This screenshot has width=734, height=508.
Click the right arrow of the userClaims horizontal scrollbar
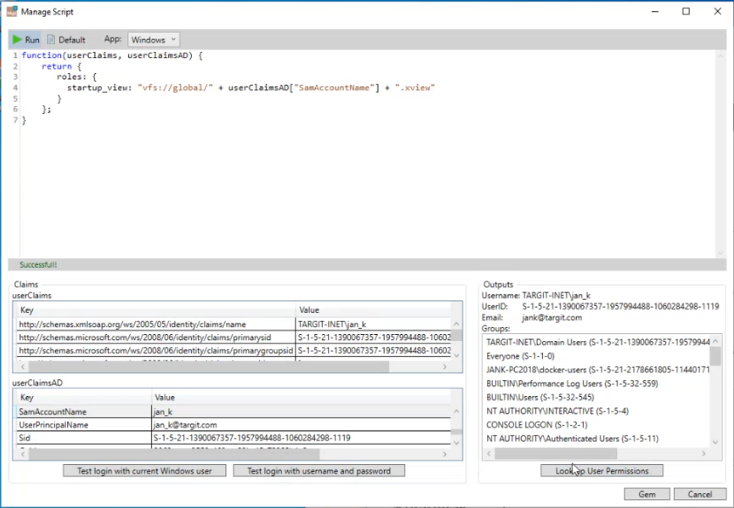tap(445, 367)
